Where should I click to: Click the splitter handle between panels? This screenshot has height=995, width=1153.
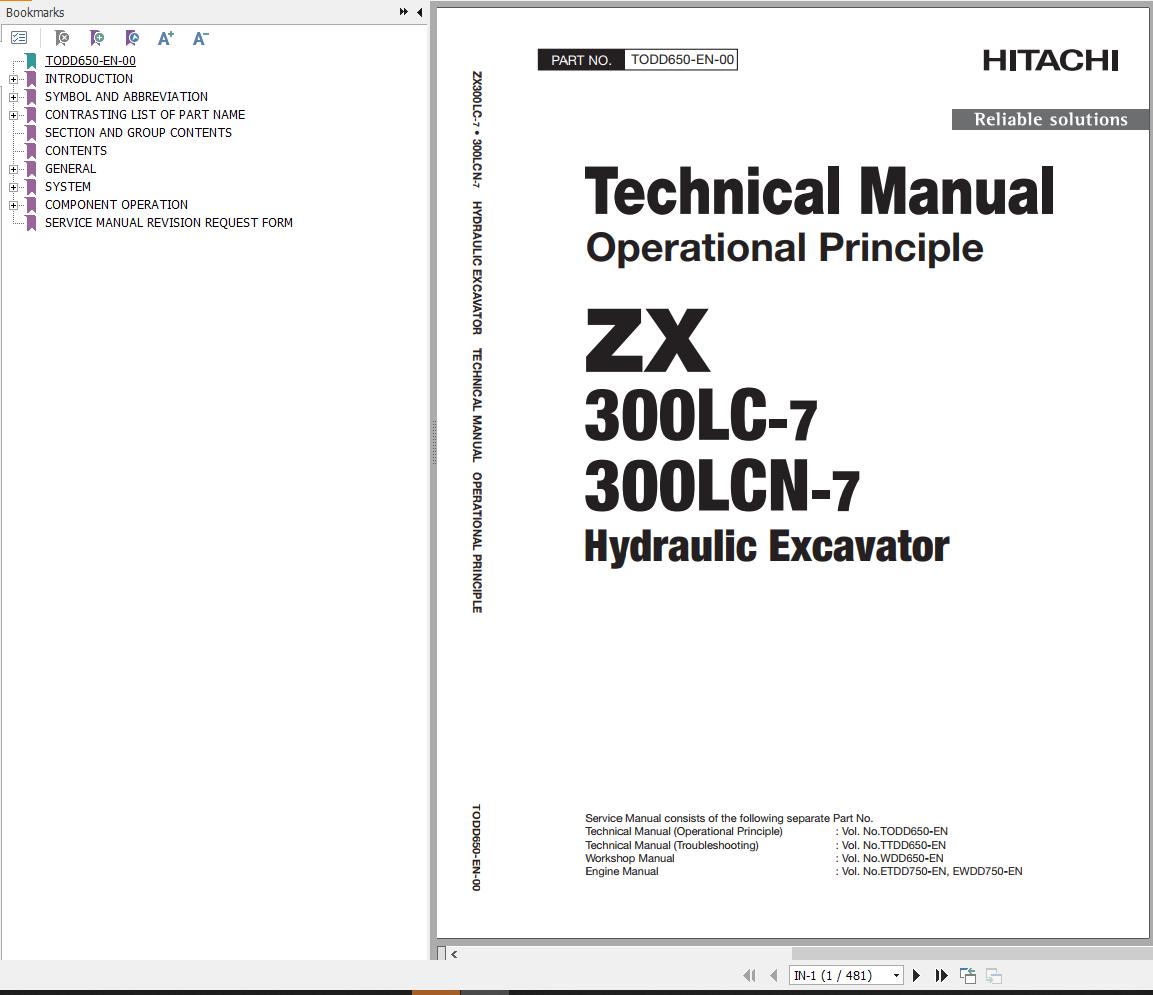434,441
